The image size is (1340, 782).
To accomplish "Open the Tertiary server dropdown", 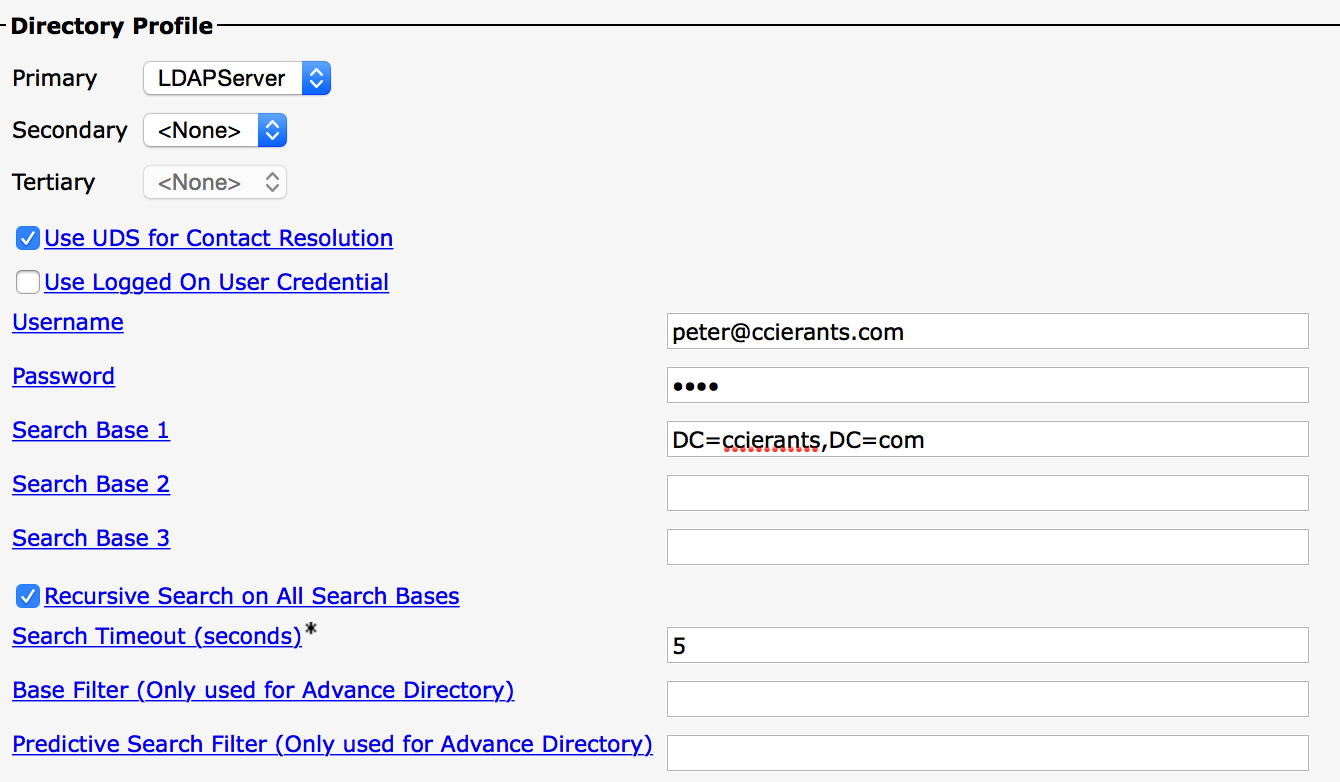I will coord(215,182).
